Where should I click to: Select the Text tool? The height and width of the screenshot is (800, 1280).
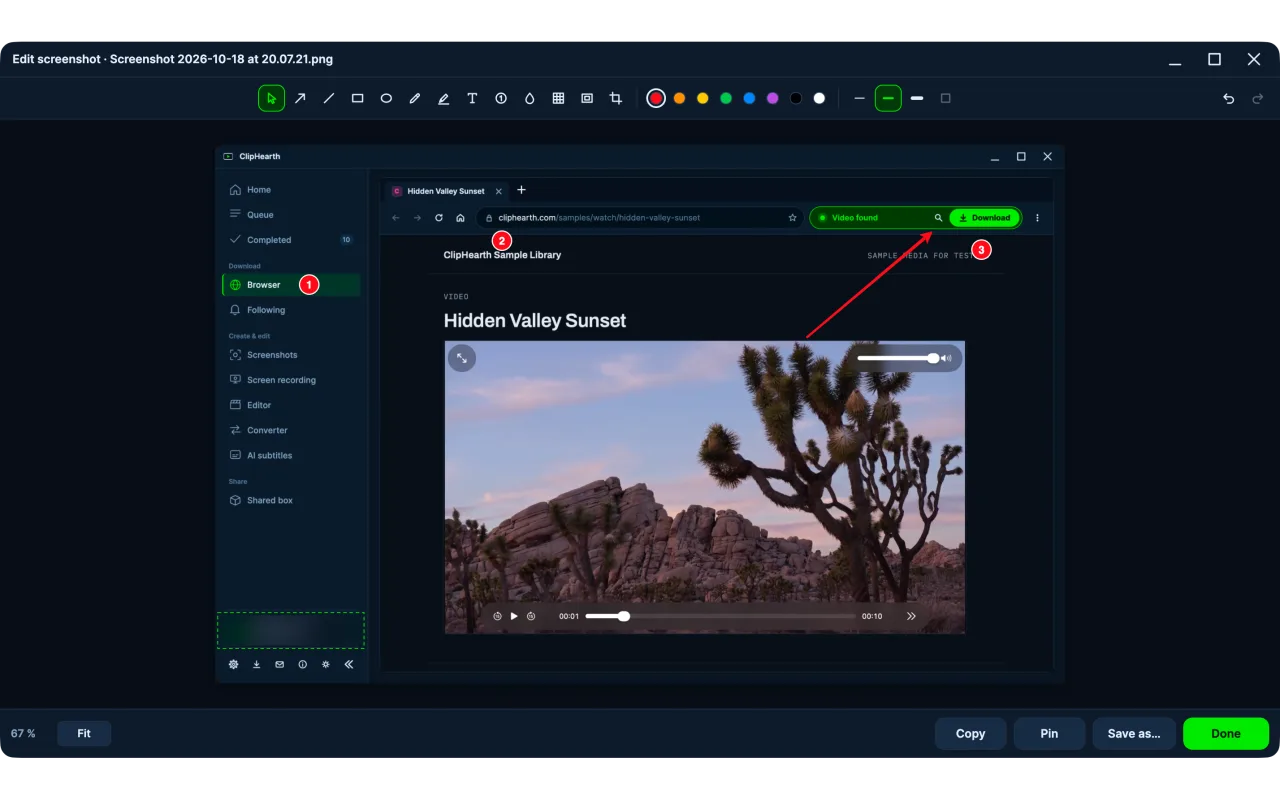pos(472,98)
